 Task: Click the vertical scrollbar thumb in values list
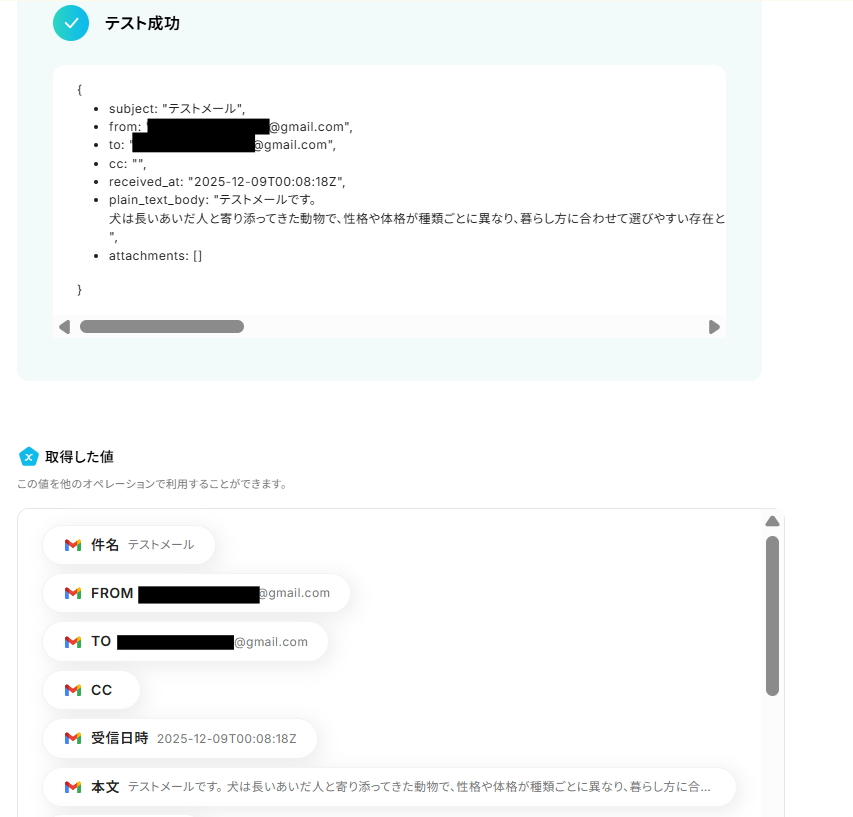(772, 616)
